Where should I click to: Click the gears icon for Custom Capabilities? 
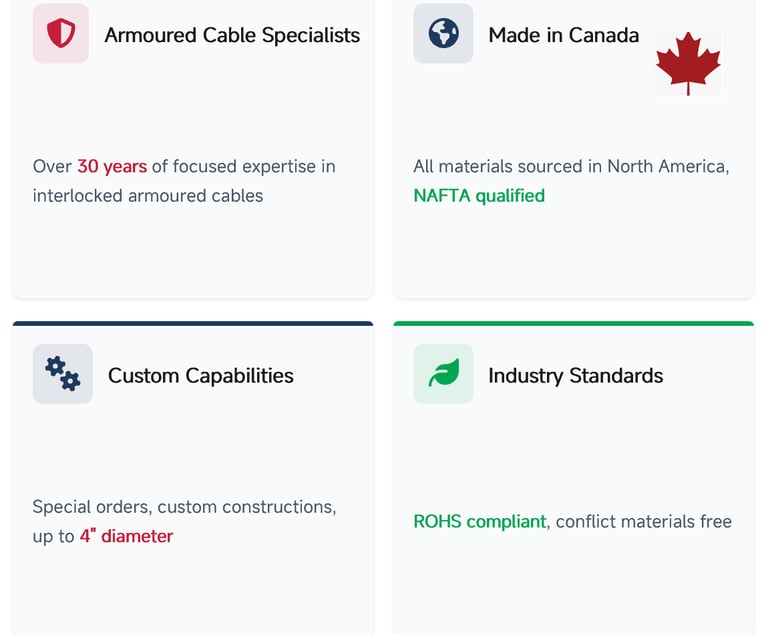pyautogui.click(x=62, y=374)
